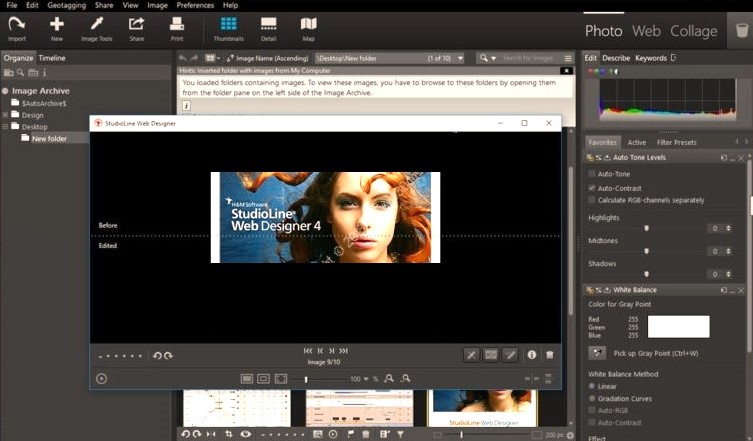Click the search icon in Organize panel
Screen dimensions: 753x441
pyautogui.click(x=20, y=73)
